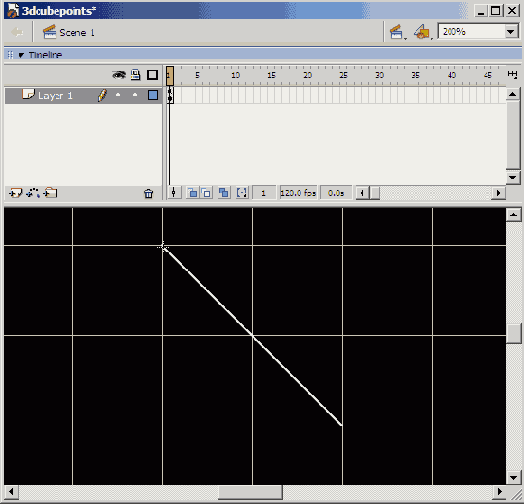This screenshot has width=524, height=504.
Task: Enable Onion Skin
Action: pos(192,193)
